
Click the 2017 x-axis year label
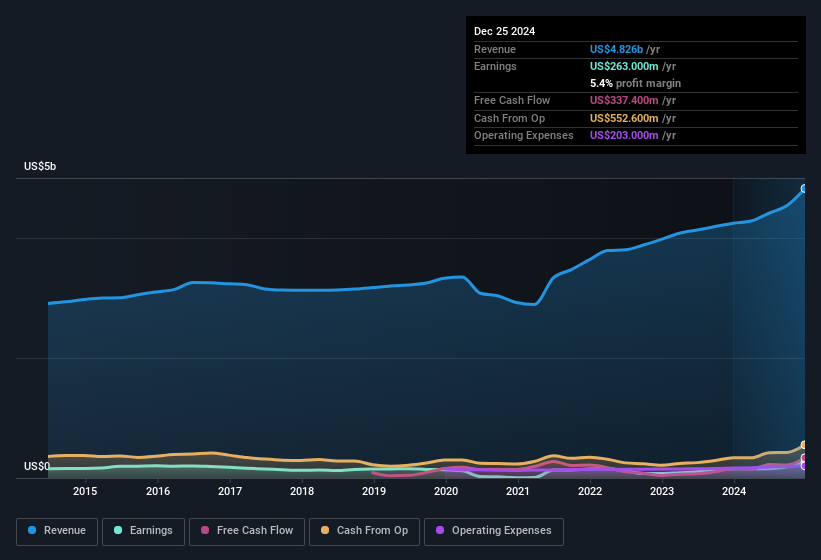(x=230, y=491)
